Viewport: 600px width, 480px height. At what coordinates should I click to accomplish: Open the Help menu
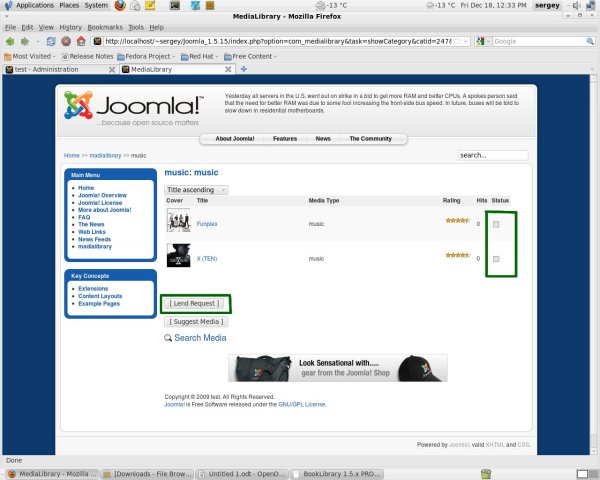pos(157,27)
